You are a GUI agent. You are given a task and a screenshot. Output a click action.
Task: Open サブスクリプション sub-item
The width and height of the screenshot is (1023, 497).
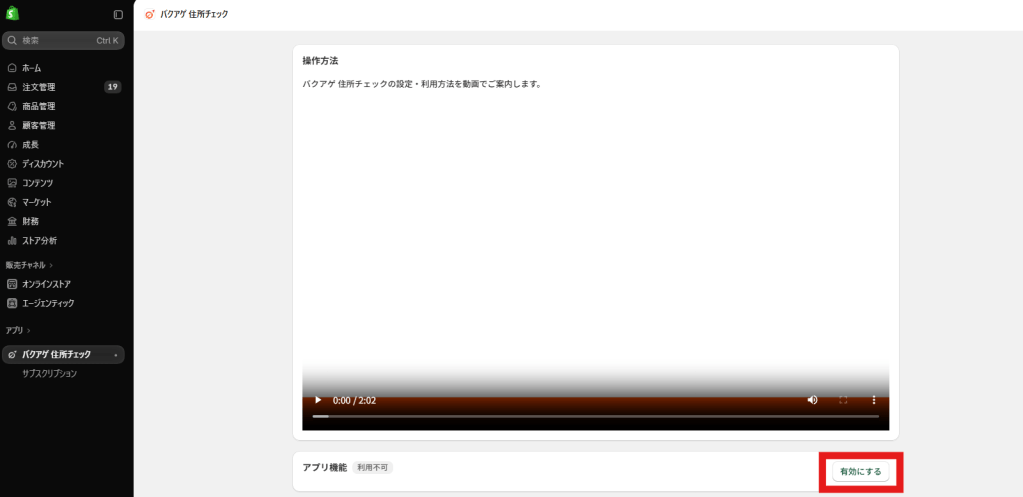point(50,374)
